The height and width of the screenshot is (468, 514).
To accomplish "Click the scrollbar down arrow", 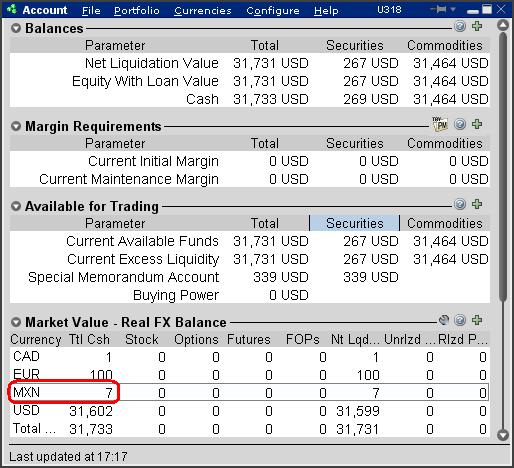I will point(503,435).
